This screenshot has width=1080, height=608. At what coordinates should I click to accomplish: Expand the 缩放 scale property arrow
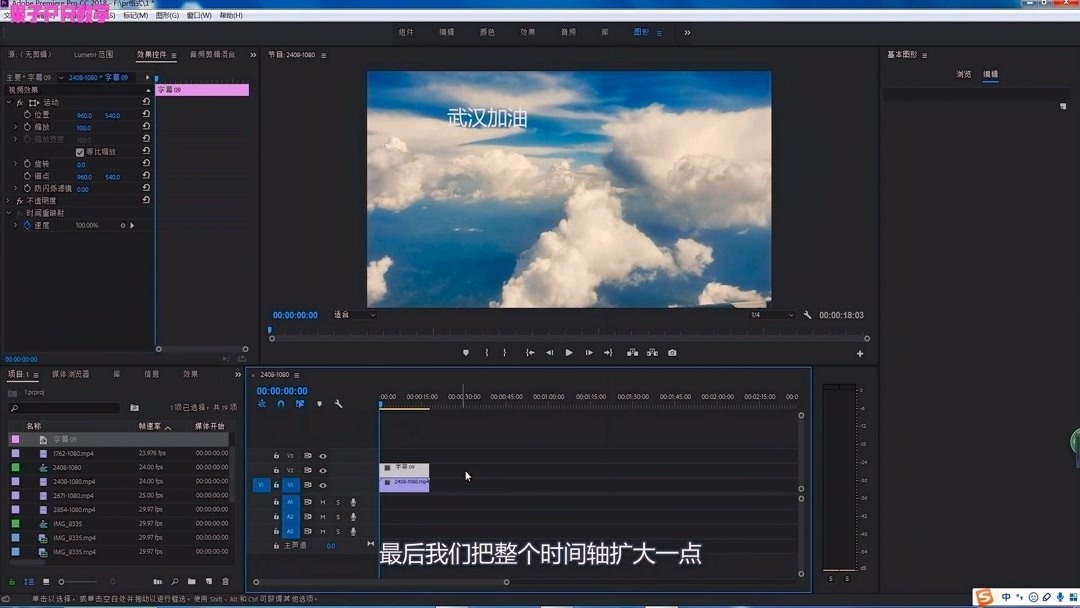(x=15, y=127)
